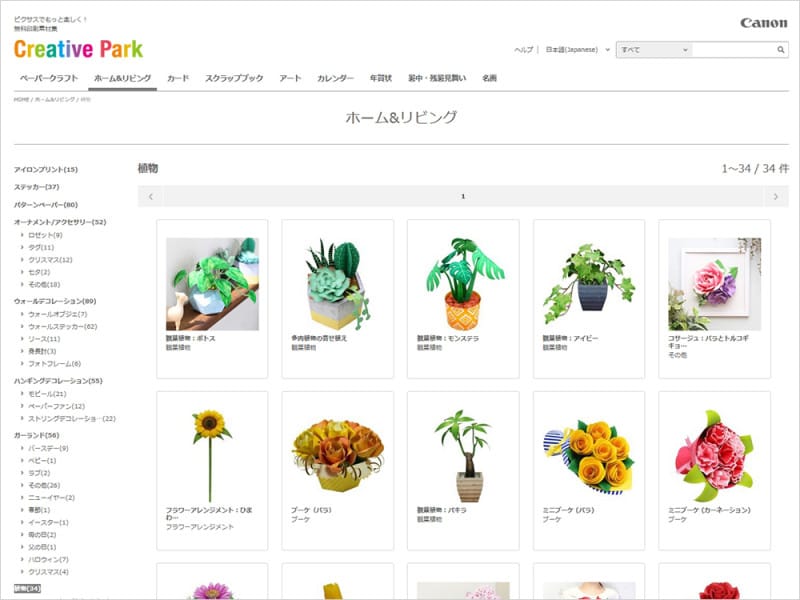Screen dimensions: 800x600
Task: Open the language selector dropdown
Action: pos(577,49)
